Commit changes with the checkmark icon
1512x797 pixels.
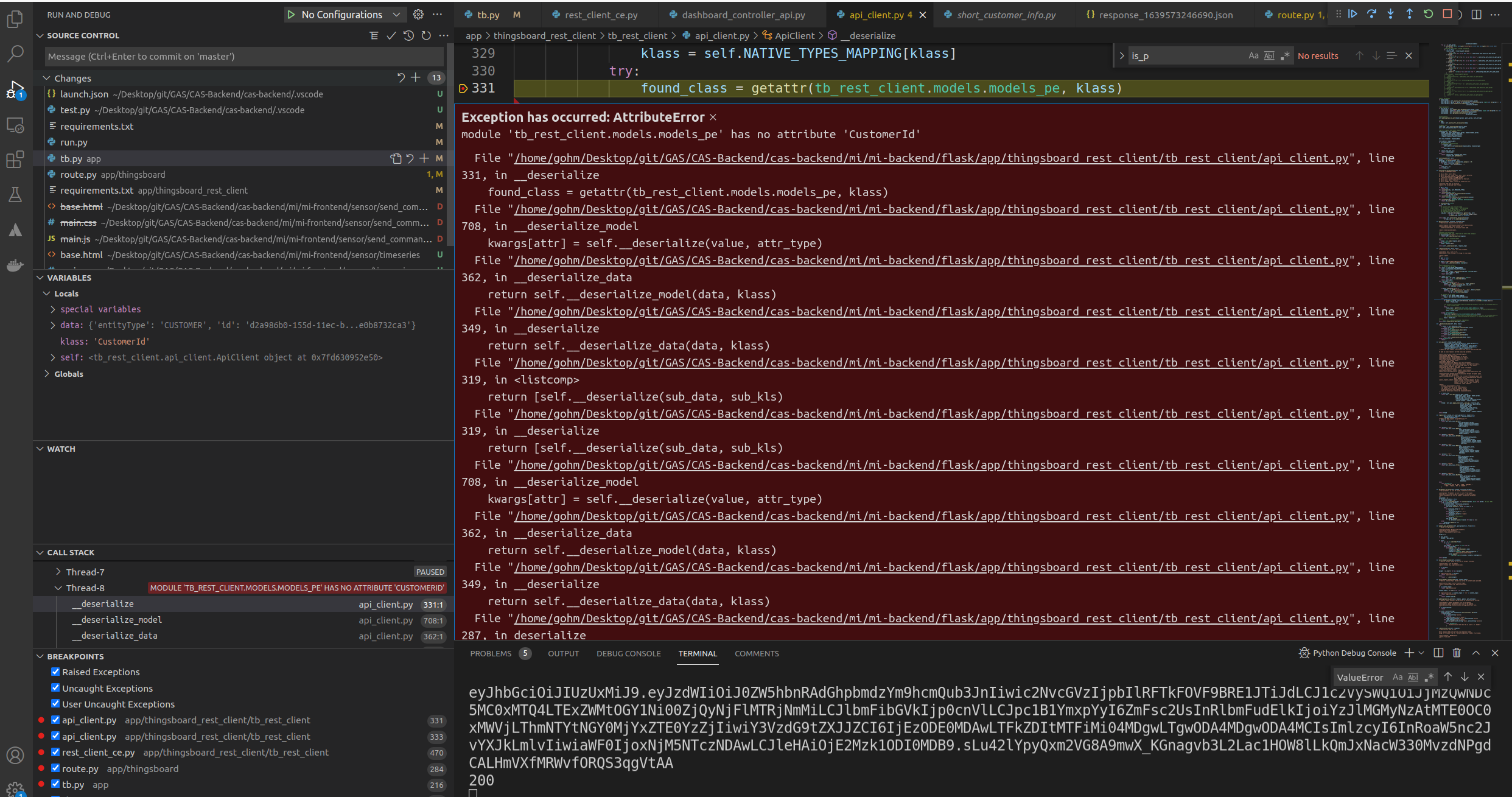[x=391, y=35]
